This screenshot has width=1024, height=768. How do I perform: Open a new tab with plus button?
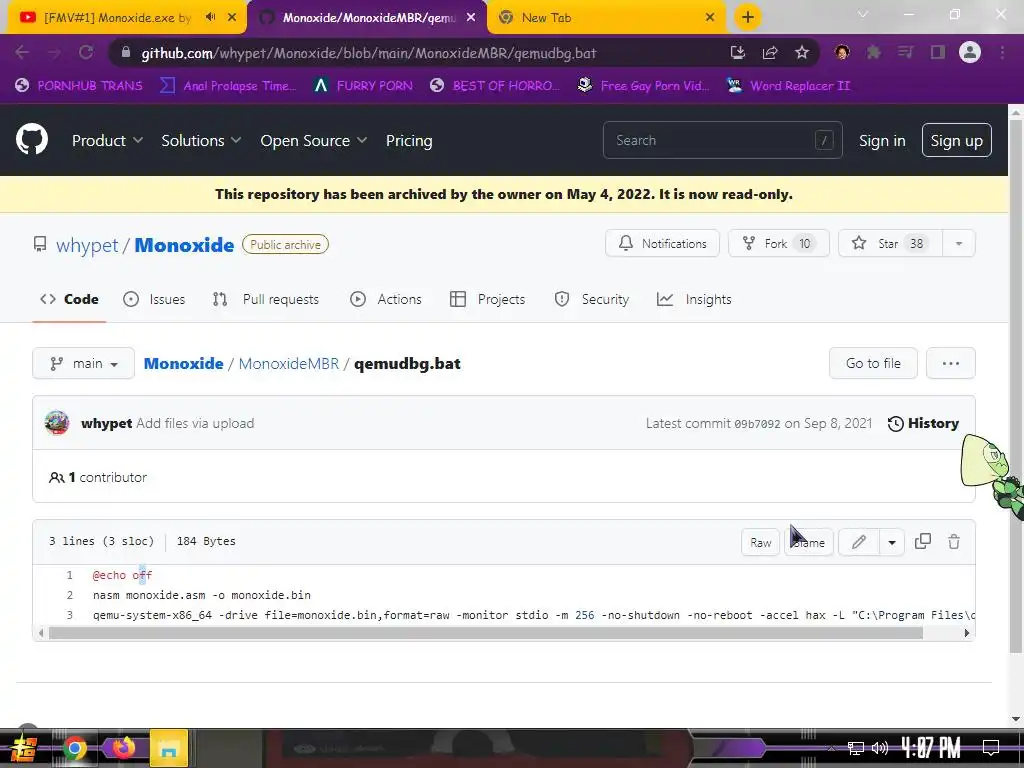click(748, 17)
